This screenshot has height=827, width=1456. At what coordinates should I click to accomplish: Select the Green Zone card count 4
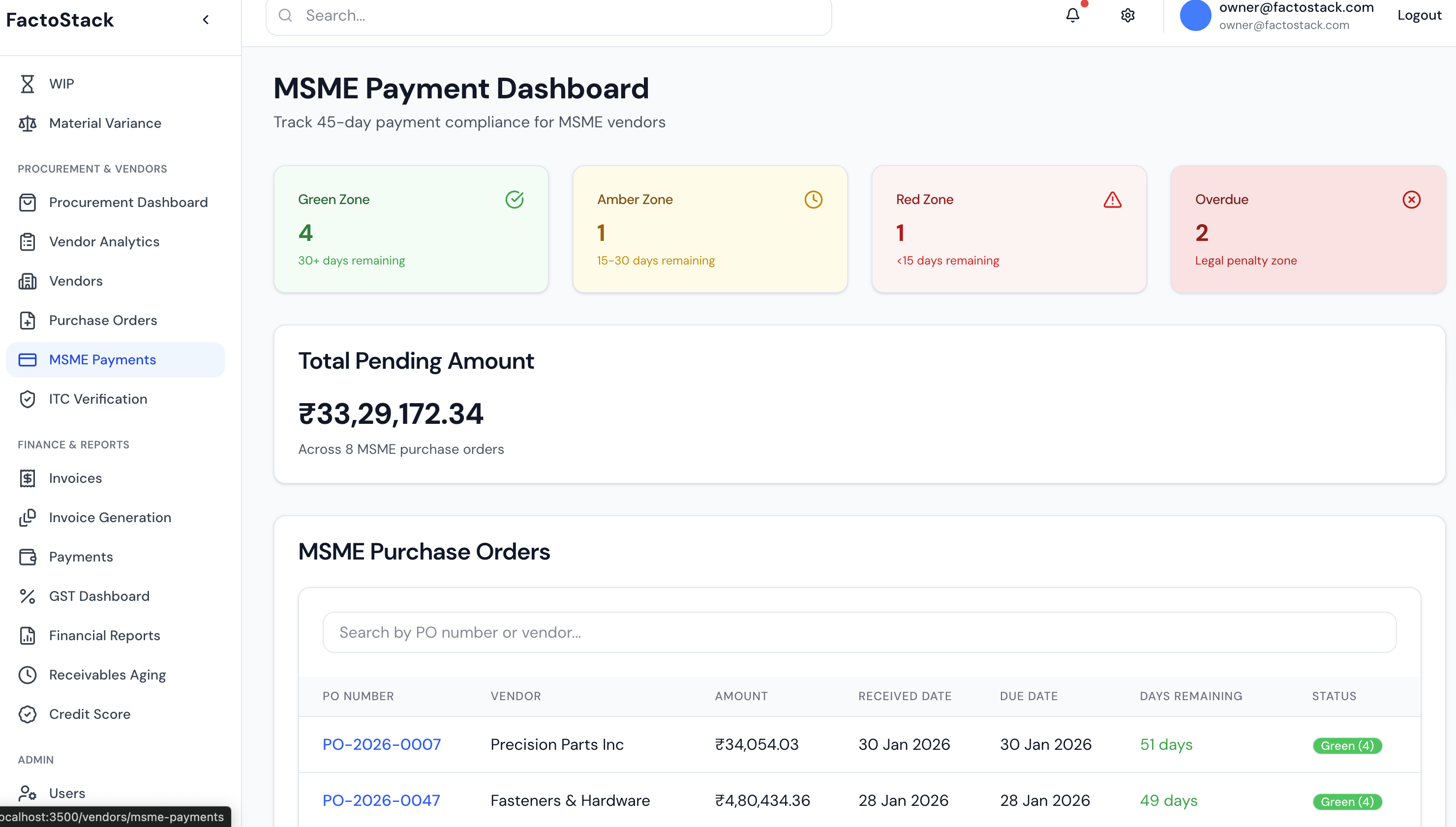click(305, 232)
